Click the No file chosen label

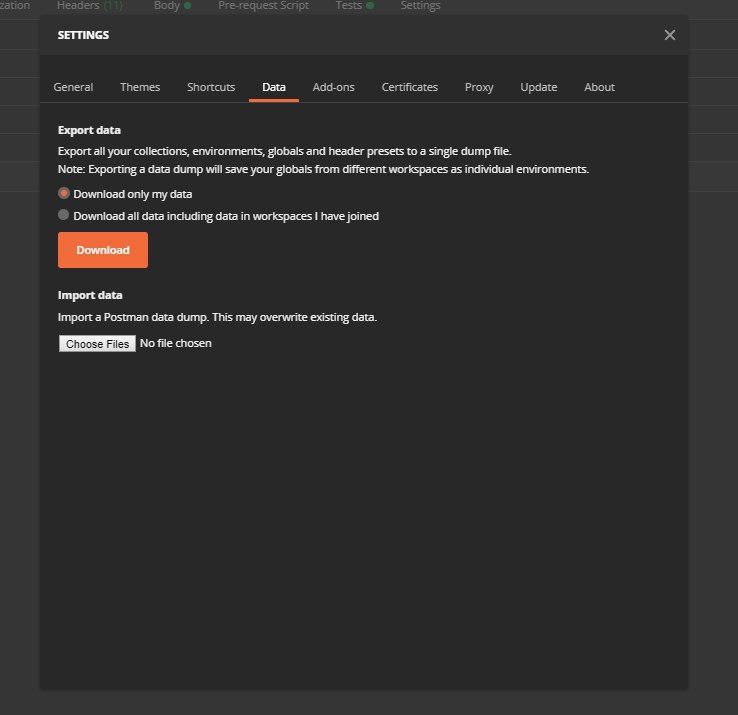[176, 343]
